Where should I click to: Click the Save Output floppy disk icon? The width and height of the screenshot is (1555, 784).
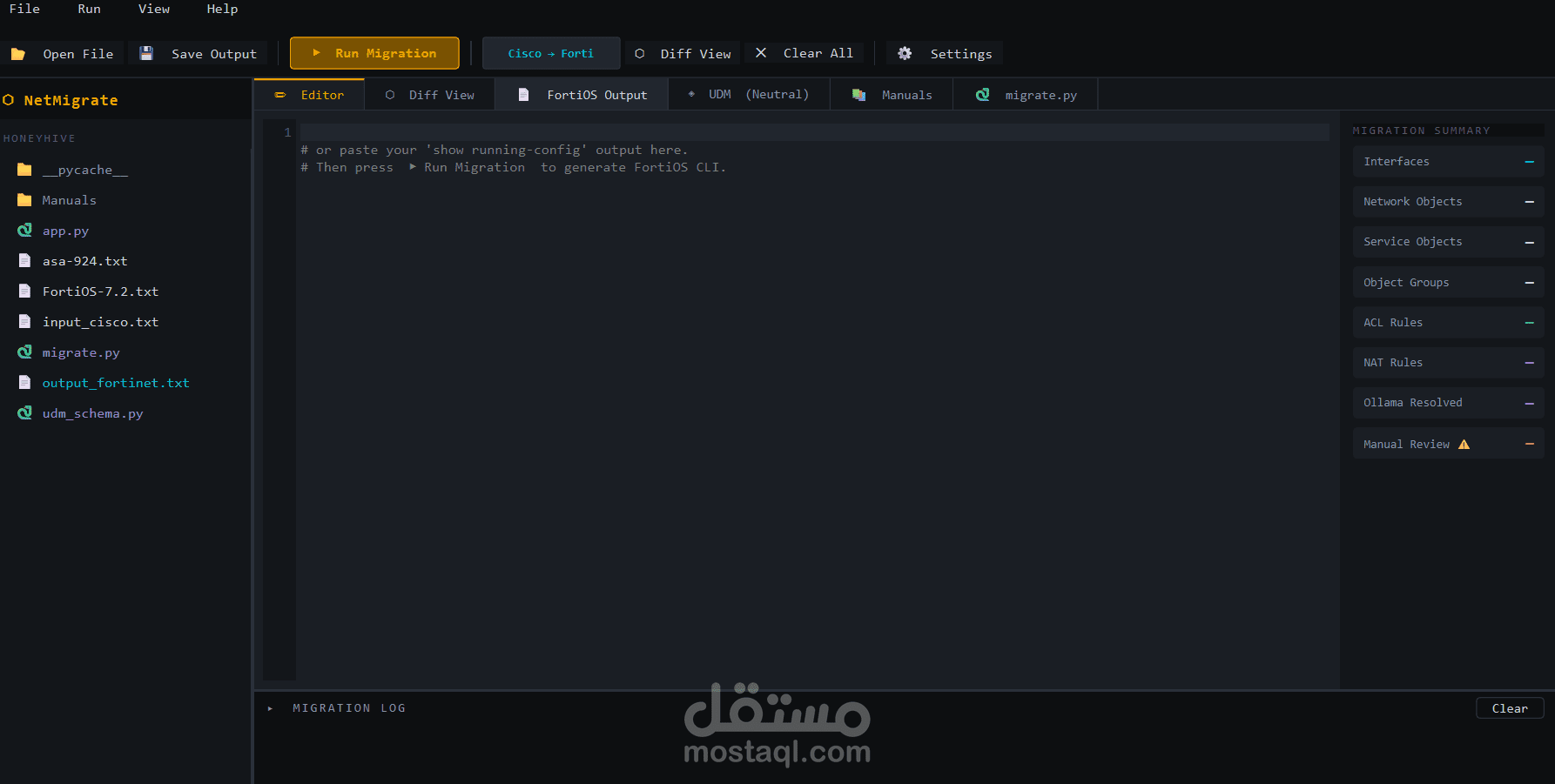[146, 53]
